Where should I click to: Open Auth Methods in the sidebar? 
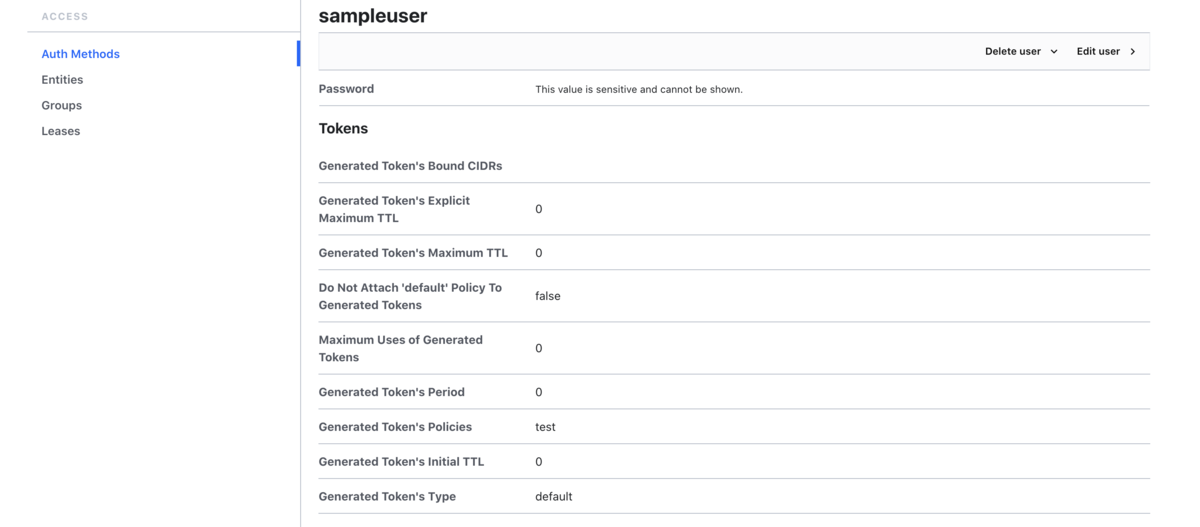click(x=80, y=54)
